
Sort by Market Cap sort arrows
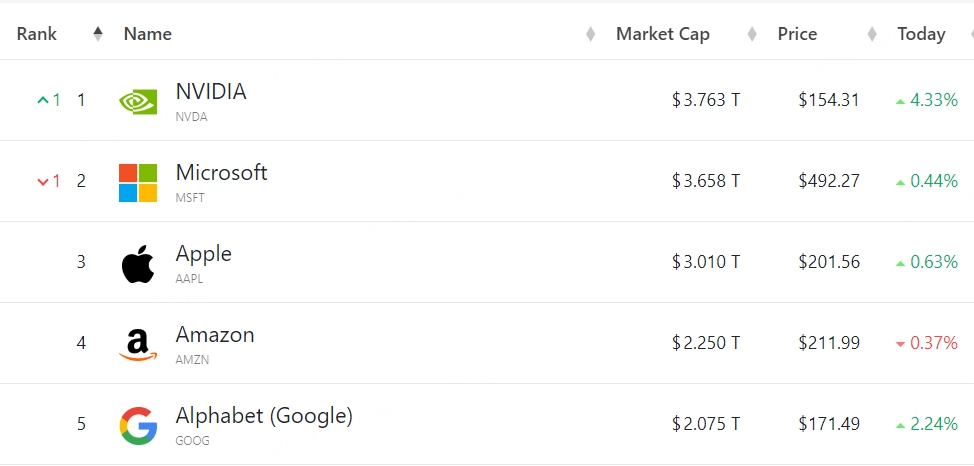[x=751, y=34]
